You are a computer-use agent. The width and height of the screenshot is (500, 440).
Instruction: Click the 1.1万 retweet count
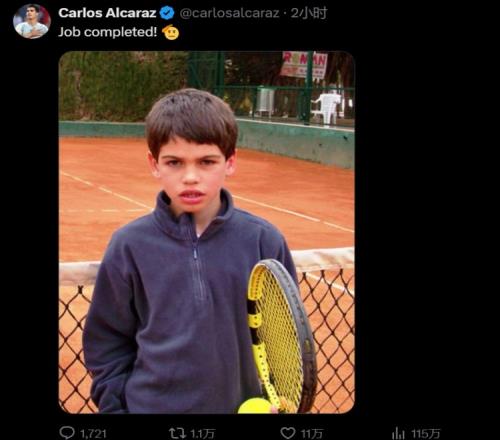coord(202,434)
